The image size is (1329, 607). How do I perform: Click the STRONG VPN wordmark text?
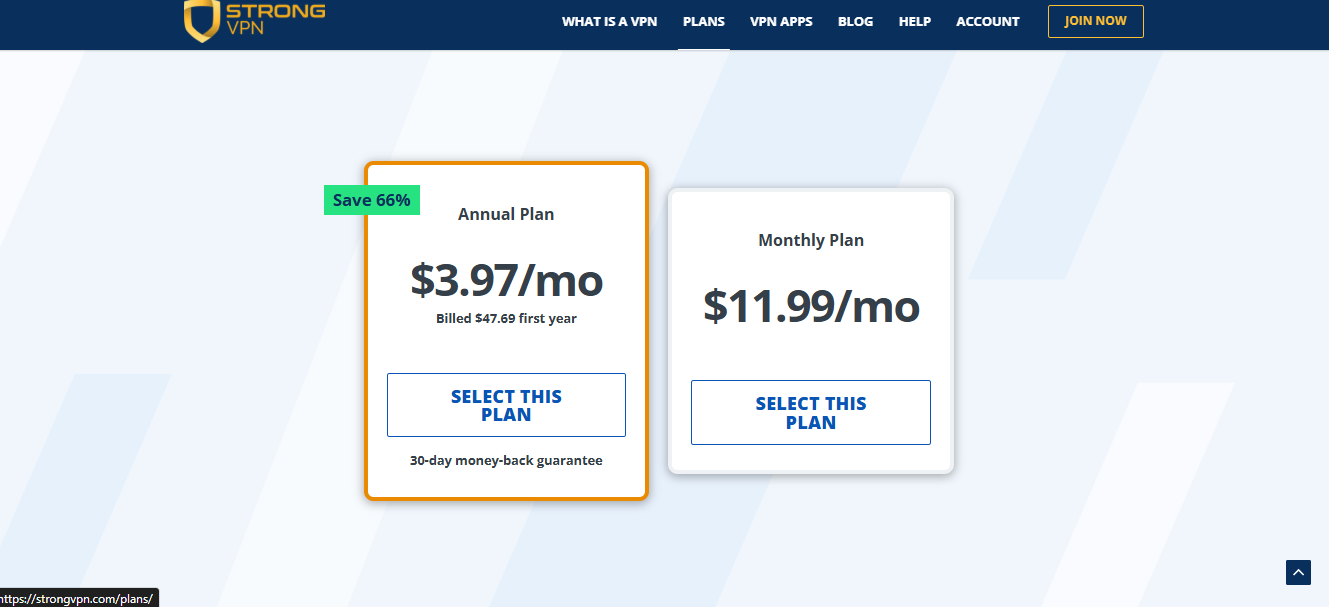pyautogui.click(x=276, y=19)
